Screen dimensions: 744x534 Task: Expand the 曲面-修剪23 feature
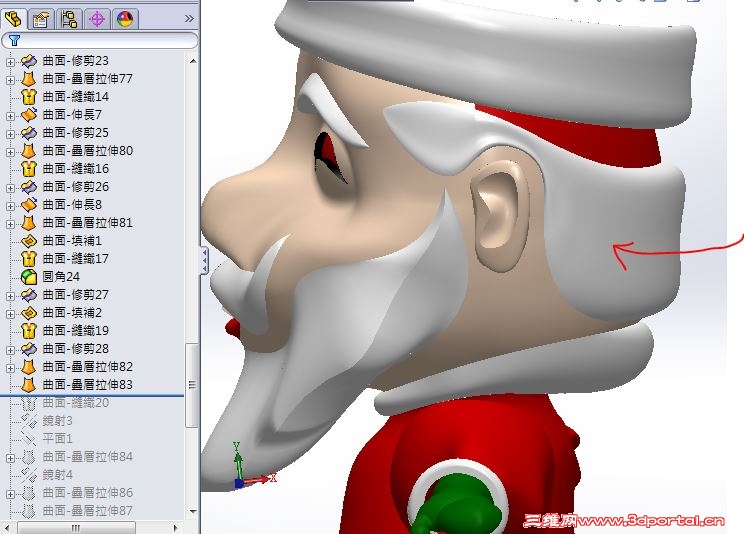pyautogui.click(x=10, y=62)
